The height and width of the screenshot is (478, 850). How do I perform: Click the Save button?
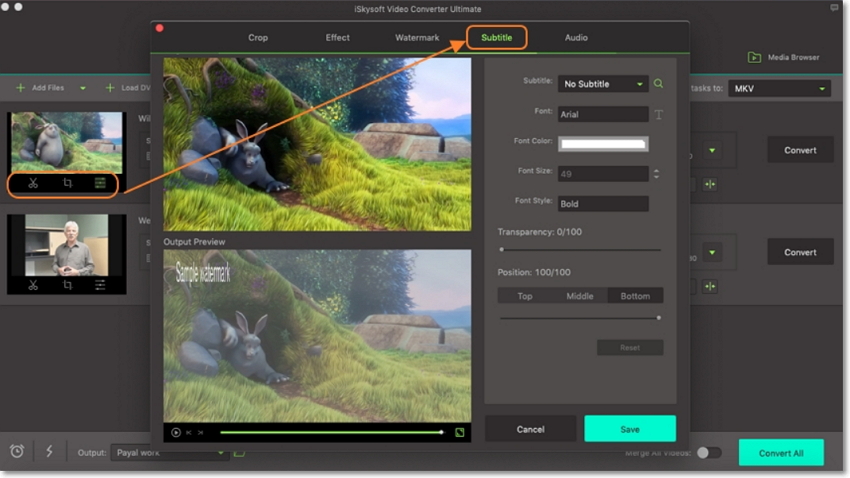(630, 429)
